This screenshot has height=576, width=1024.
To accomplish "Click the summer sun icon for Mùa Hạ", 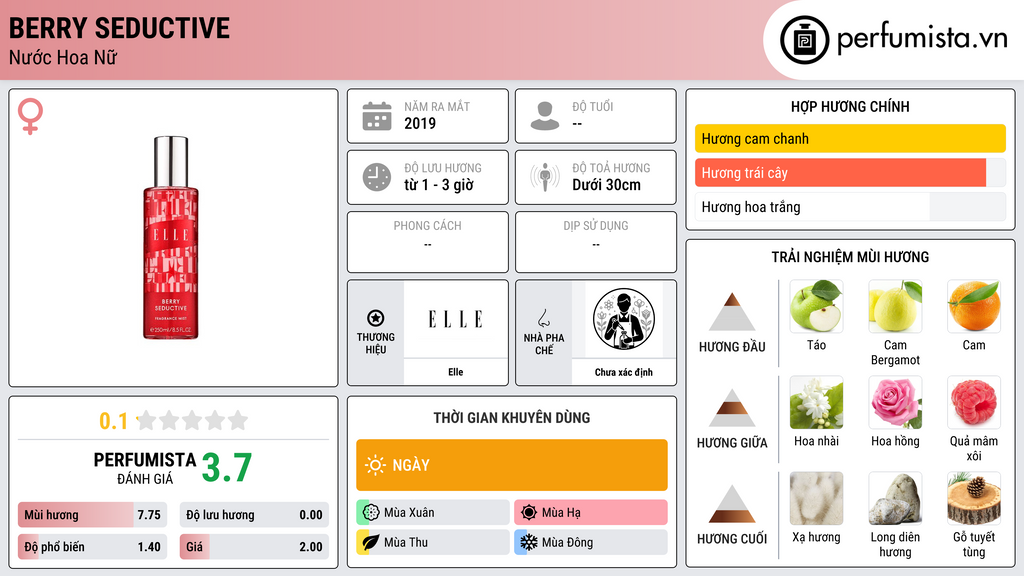I will pos(529,512).
